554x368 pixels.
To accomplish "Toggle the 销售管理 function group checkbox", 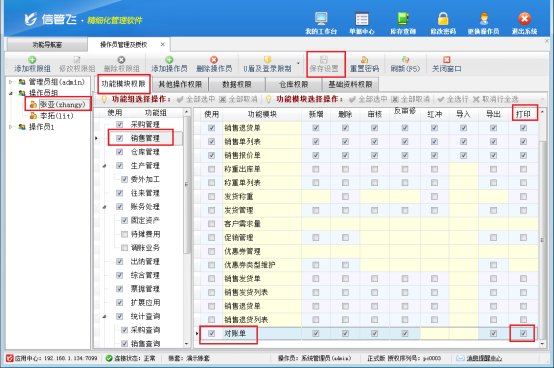I will pos(119,138).
